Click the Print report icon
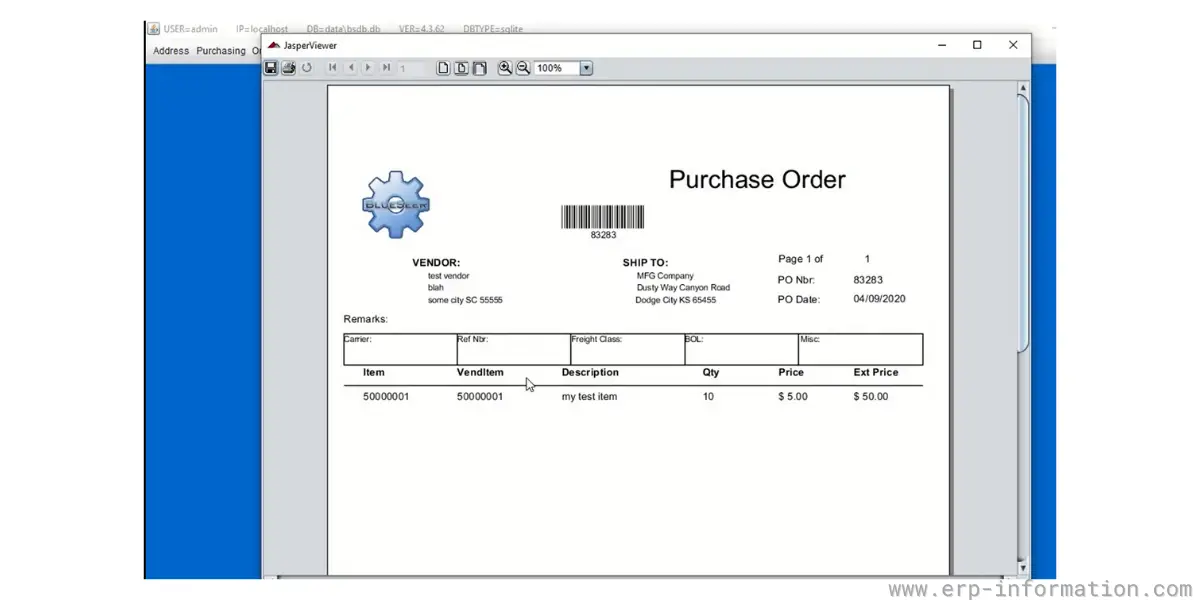The height and width of the screenshot is (600, 1200). [288, 68]
